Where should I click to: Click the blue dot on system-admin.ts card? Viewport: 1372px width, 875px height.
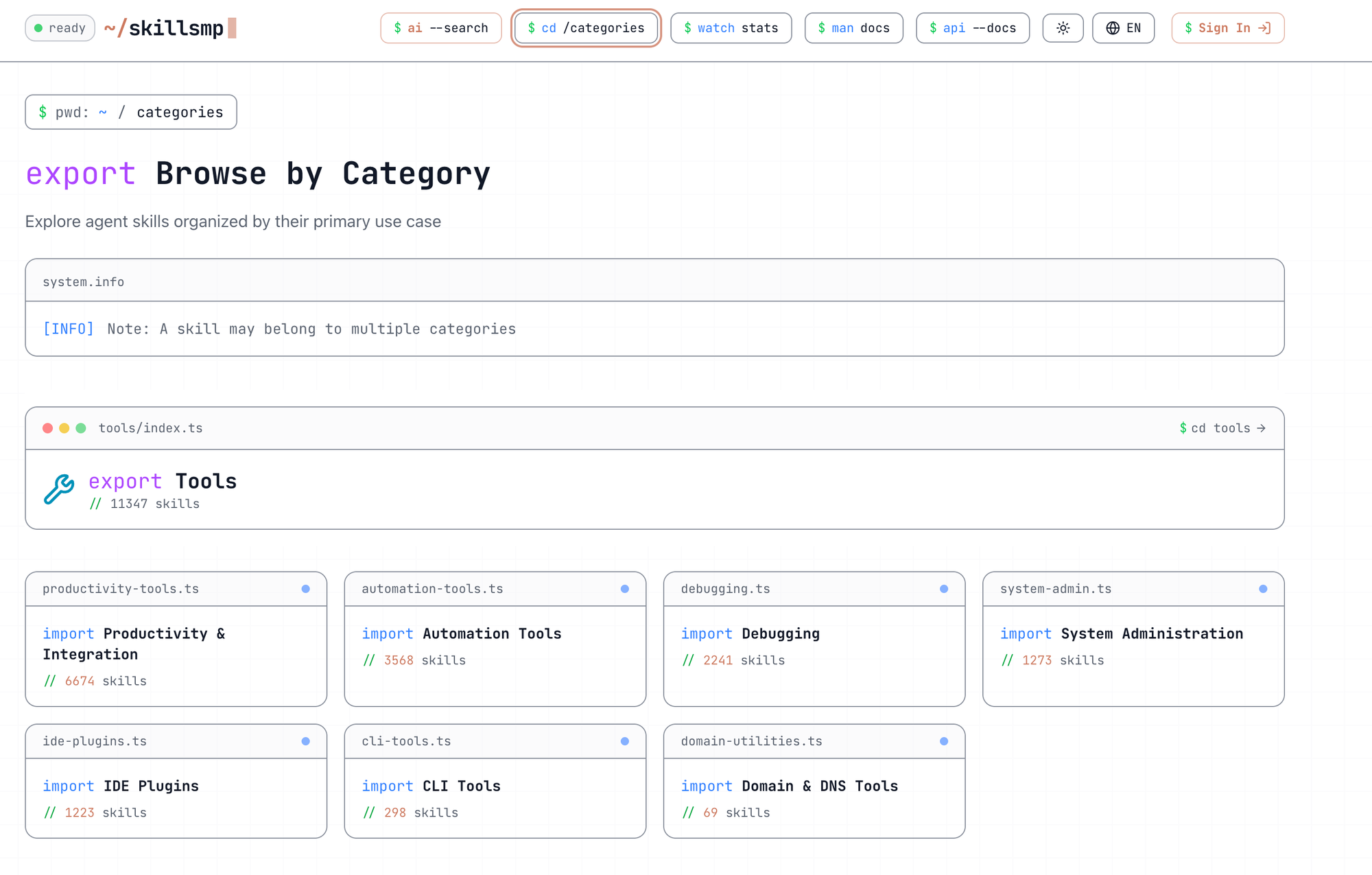pyautogui.click(x=1262, y=589)
